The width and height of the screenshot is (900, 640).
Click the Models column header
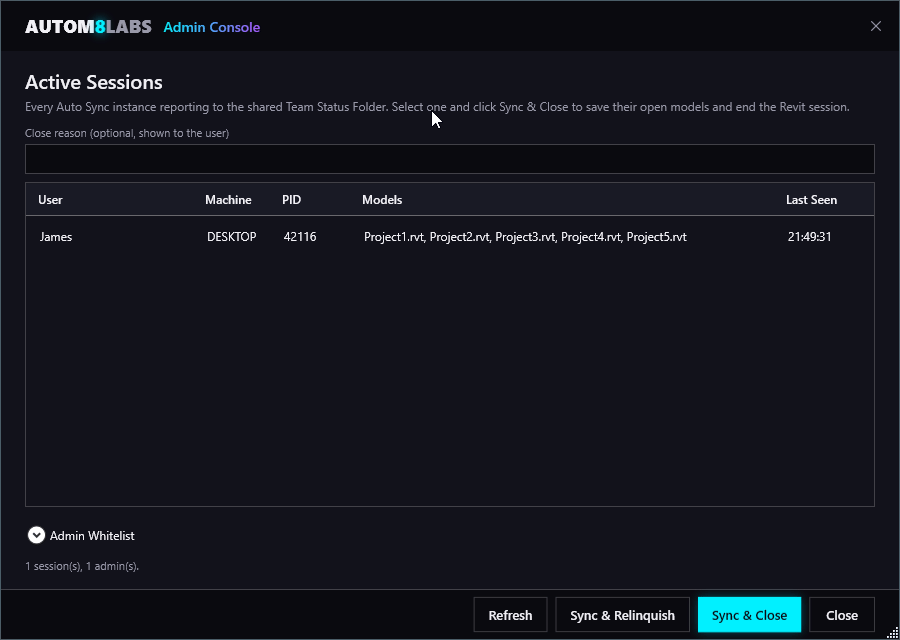[x=382, y=200]
